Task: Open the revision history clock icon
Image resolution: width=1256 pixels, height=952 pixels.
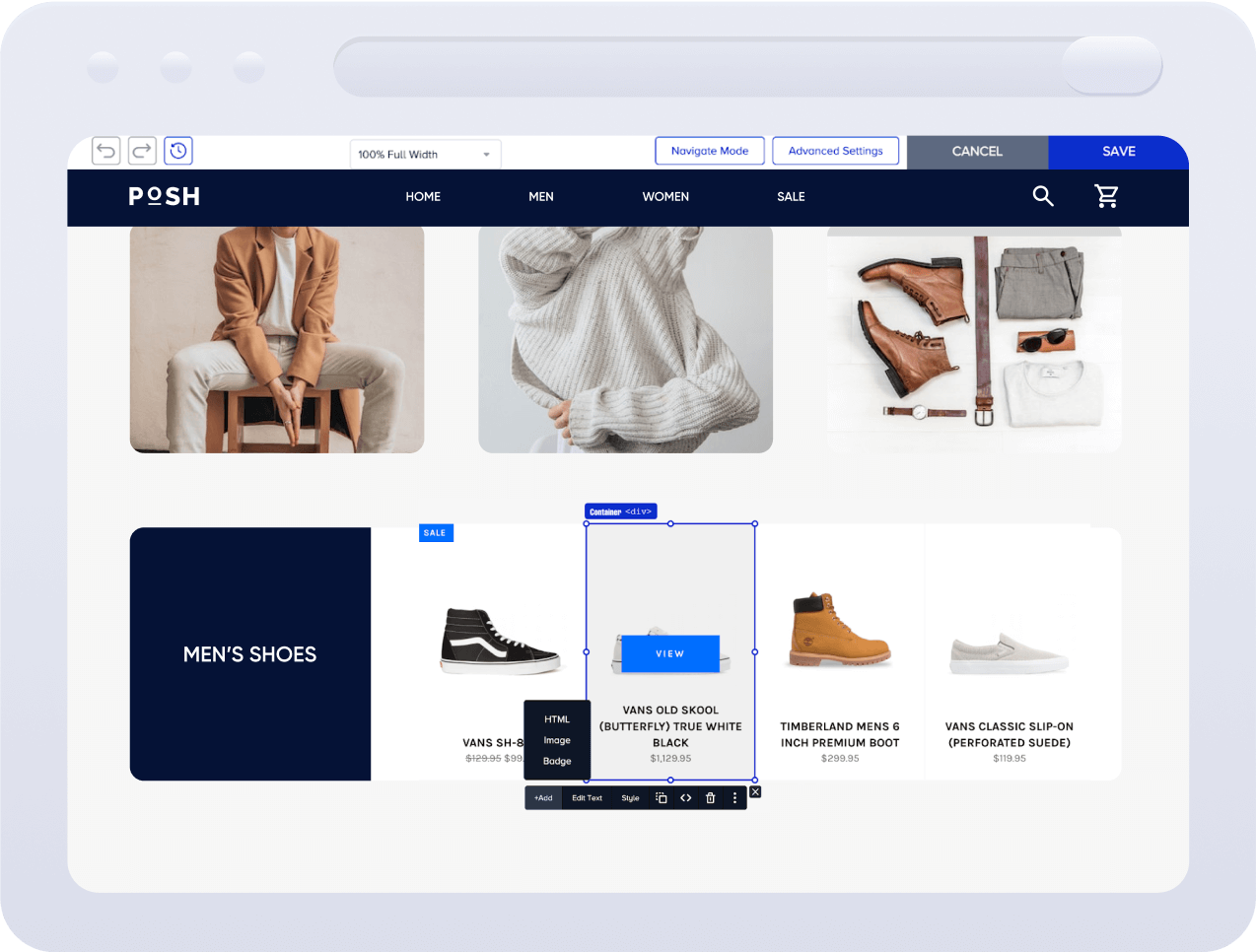Action: [178, 151]
